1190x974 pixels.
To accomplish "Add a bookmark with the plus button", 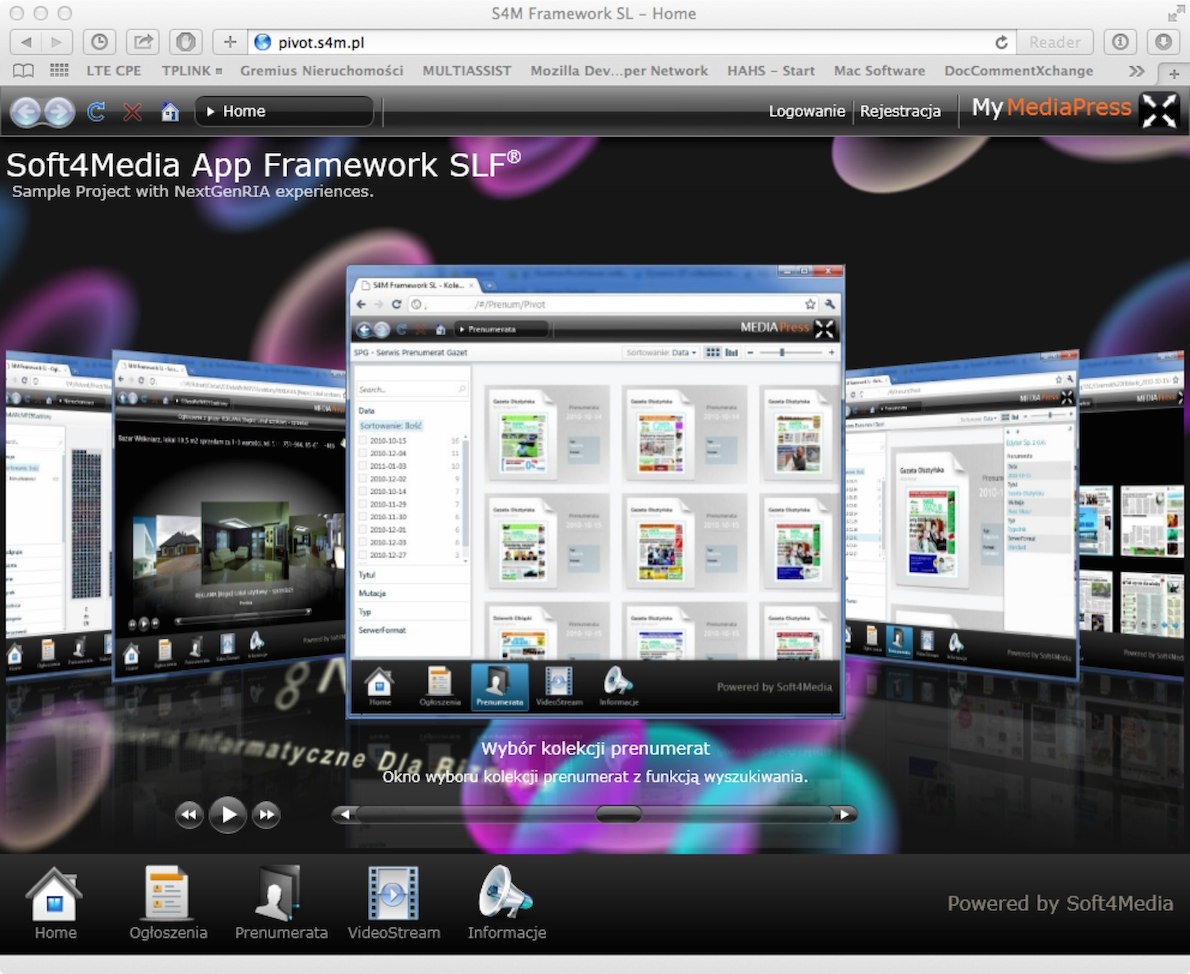I will tap(230, 42).
